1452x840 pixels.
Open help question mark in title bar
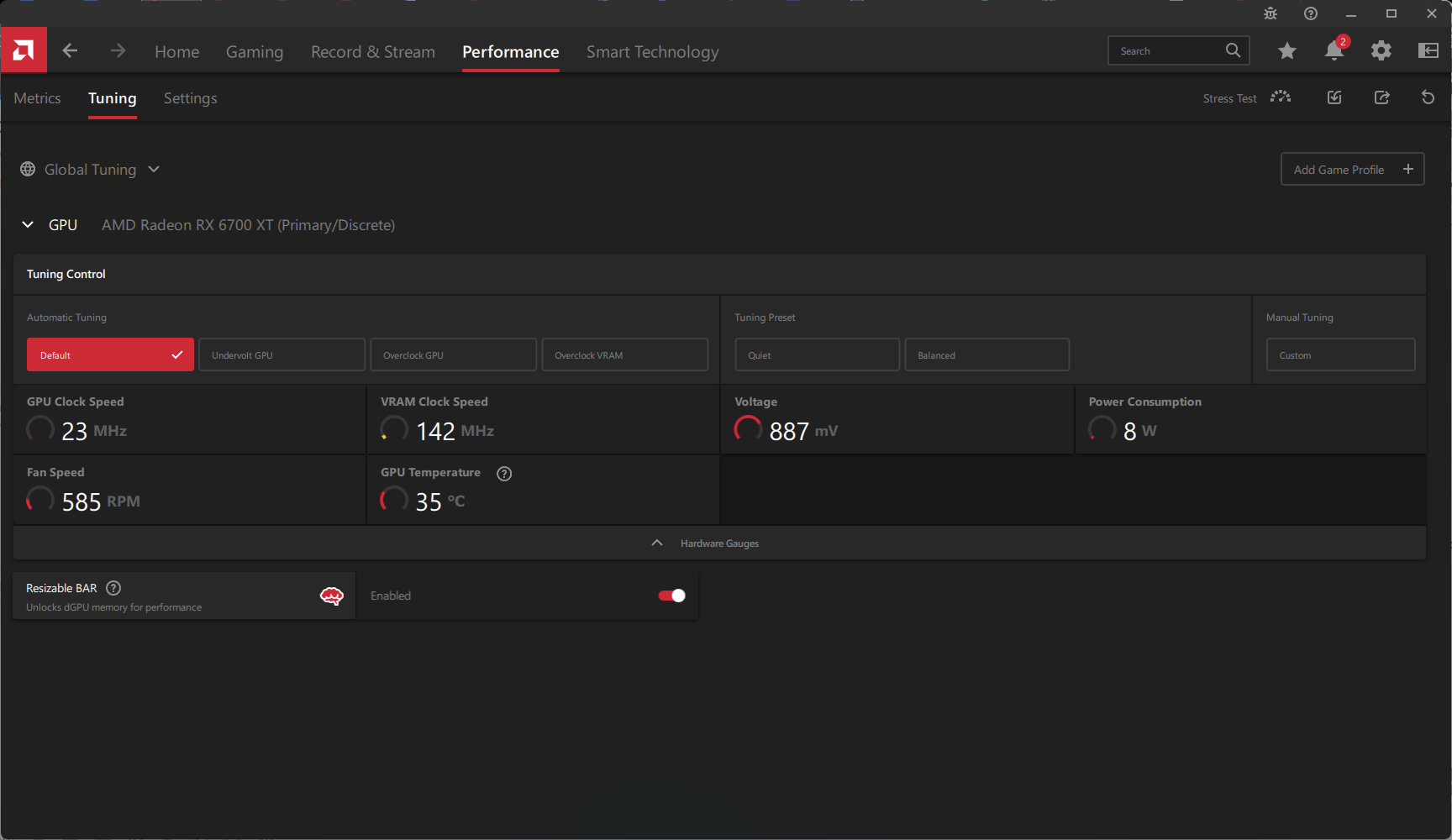pyautogui.click(x=1311, y=13)
